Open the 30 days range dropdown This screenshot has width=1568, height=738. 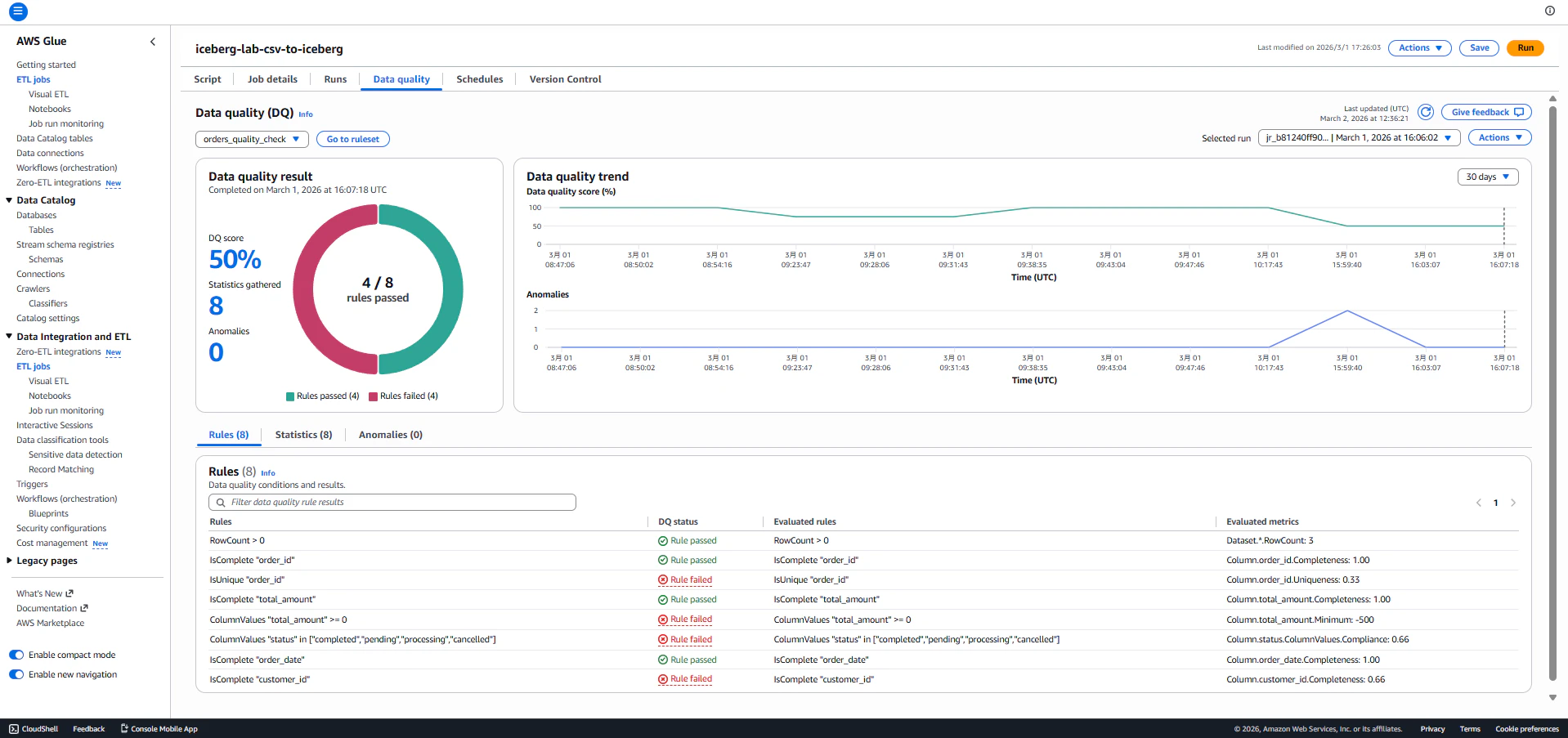tap(1488, 177)
